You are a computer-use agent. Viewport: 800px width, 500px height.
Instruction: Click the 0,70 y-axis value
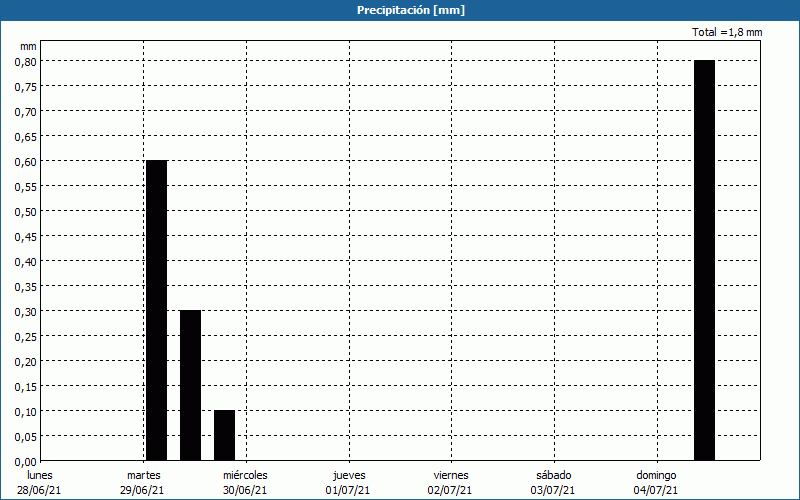26,112
